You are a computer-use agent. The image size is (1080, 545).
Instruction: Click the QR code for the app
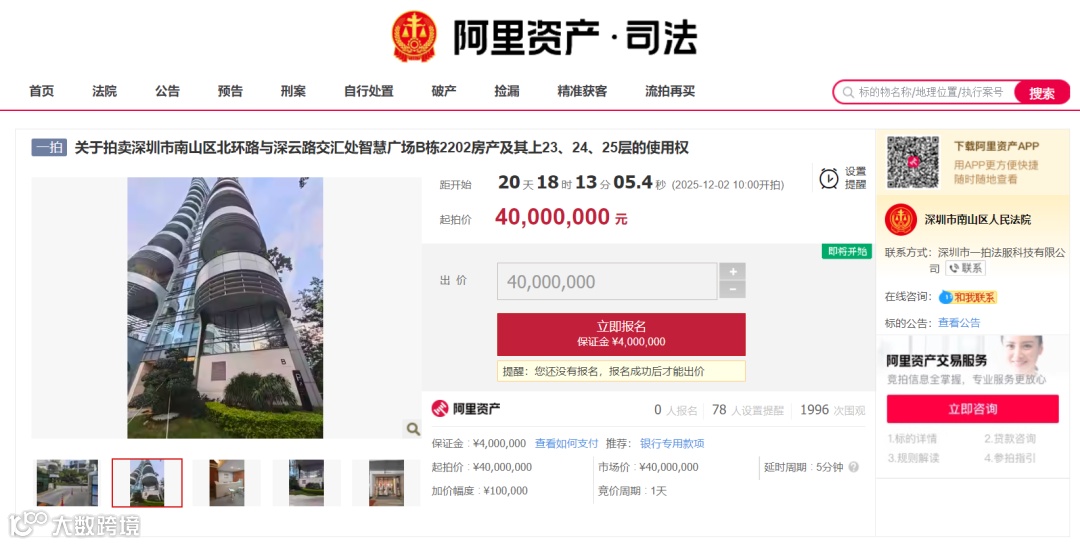click(x=913, y=163)
